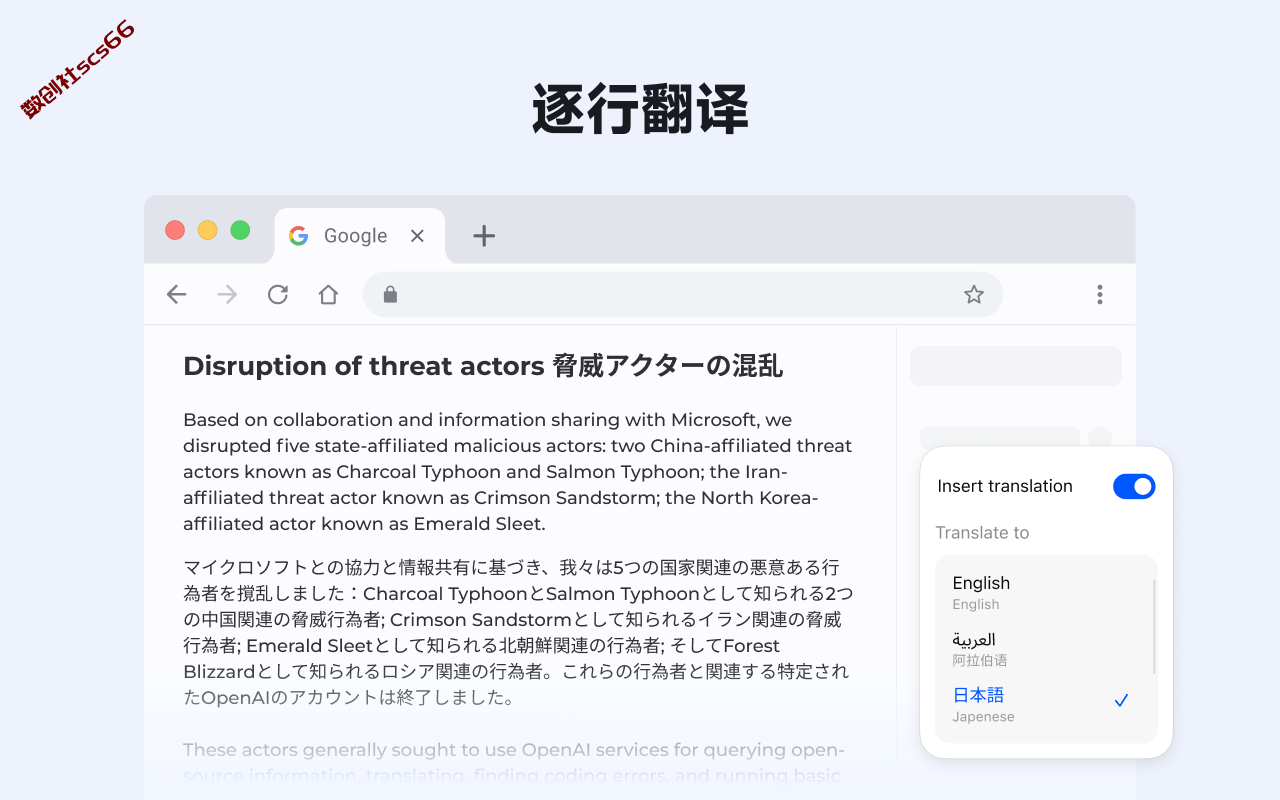
Task: Click the language list scrollbar
Action: pyautogui.click(x=1154, y=626)
